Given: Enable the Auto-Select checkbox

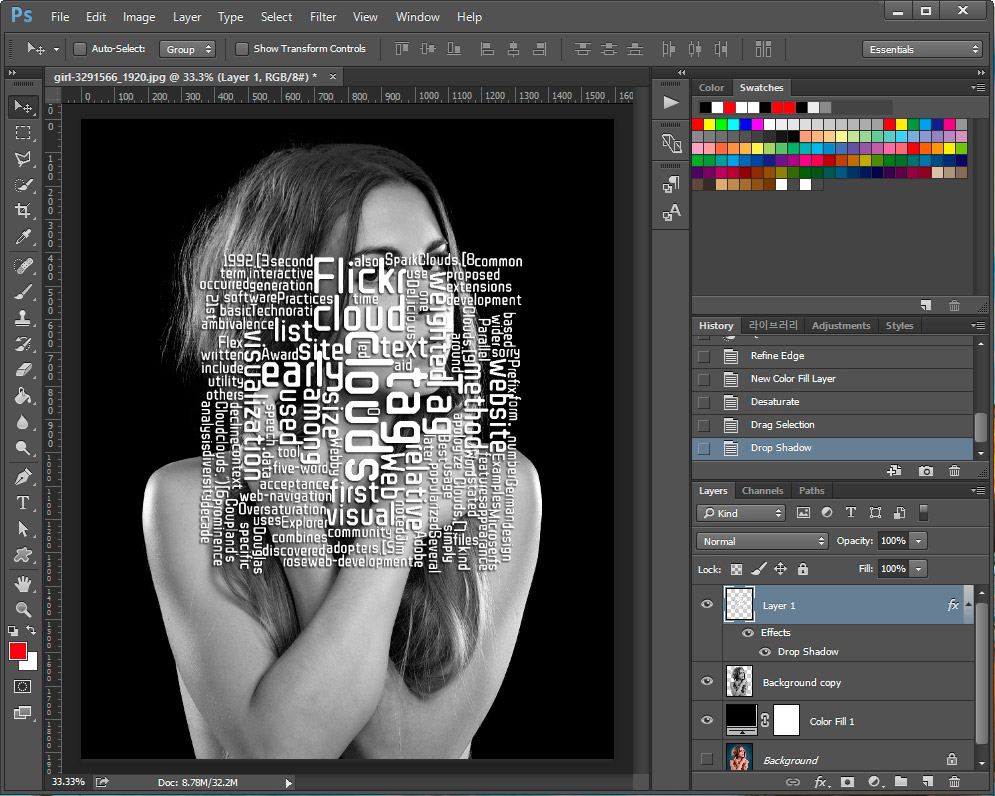Looking at the screenshot, I should [80, 49].
